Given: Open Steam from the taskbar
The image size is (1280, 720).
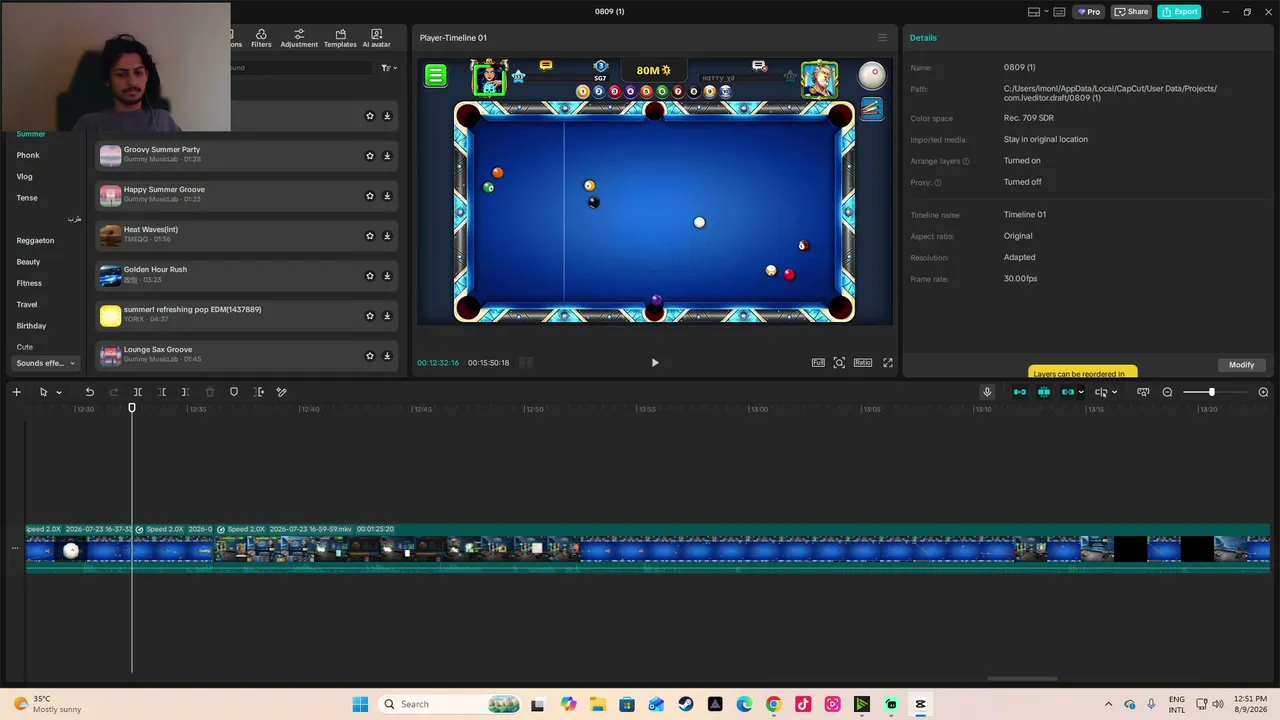Looking at the screenshot, I should 686,704.
